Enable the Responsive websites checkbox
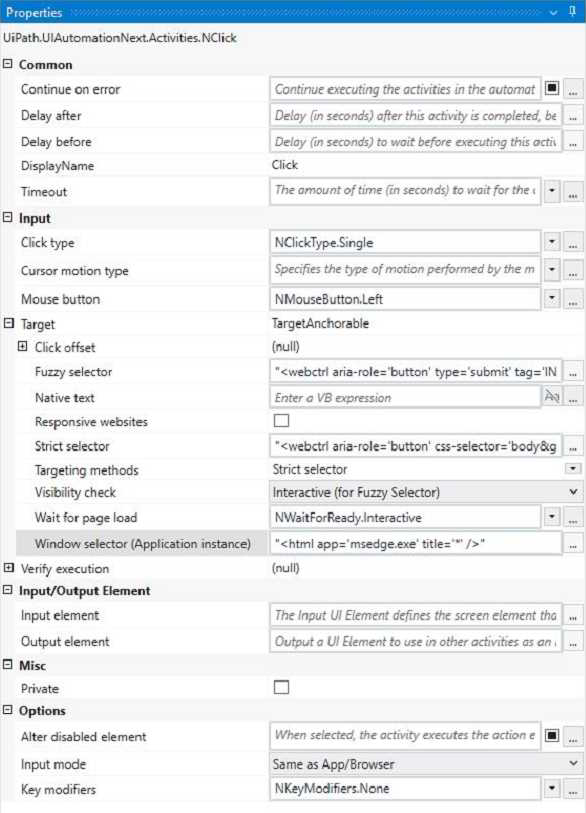The height and width of the screenshot is (813, 586). (x=282, y=420)
